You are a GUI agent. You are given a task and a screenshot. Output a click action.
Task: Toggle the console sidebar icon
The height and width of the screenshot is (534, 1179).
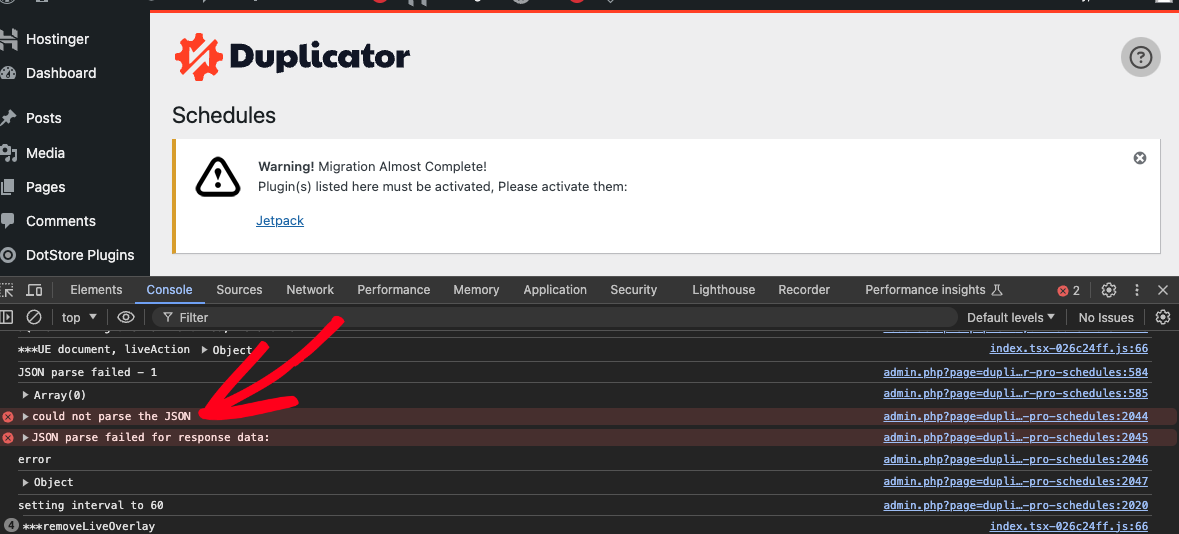7,317
